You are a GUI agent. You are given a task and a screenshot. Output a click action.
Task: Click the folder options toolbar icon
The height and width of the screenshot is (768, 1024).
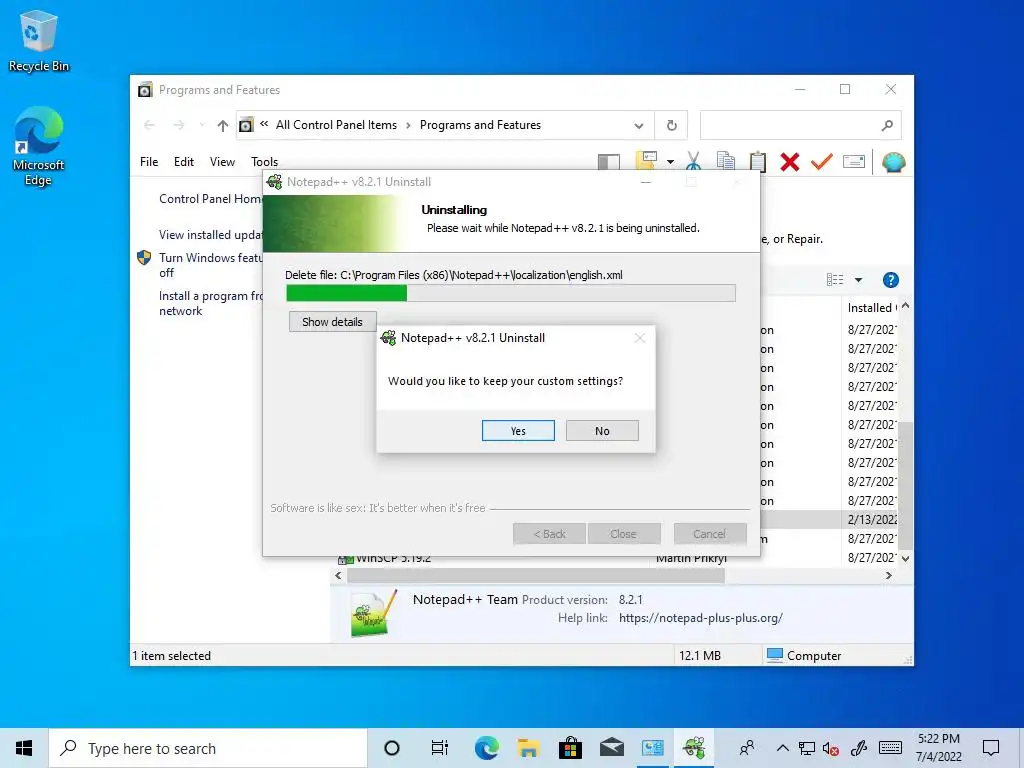coord(646,161)
